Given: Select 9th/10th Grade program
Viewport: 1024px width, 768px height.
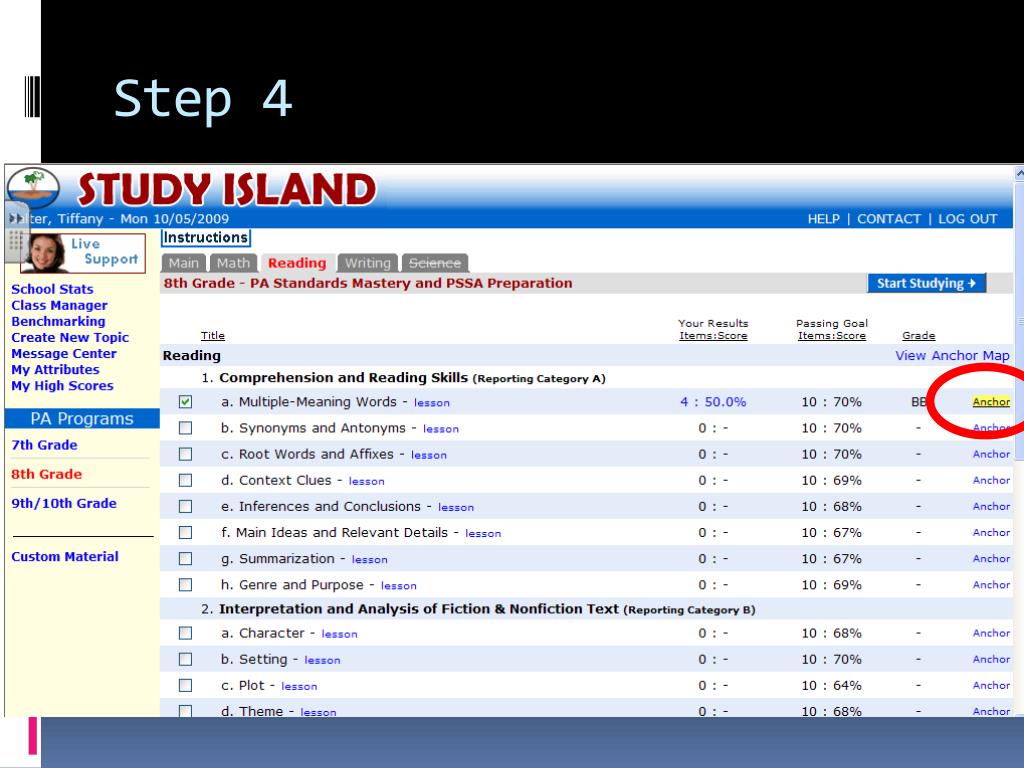Looking at the screenshot, I should 64,504.
